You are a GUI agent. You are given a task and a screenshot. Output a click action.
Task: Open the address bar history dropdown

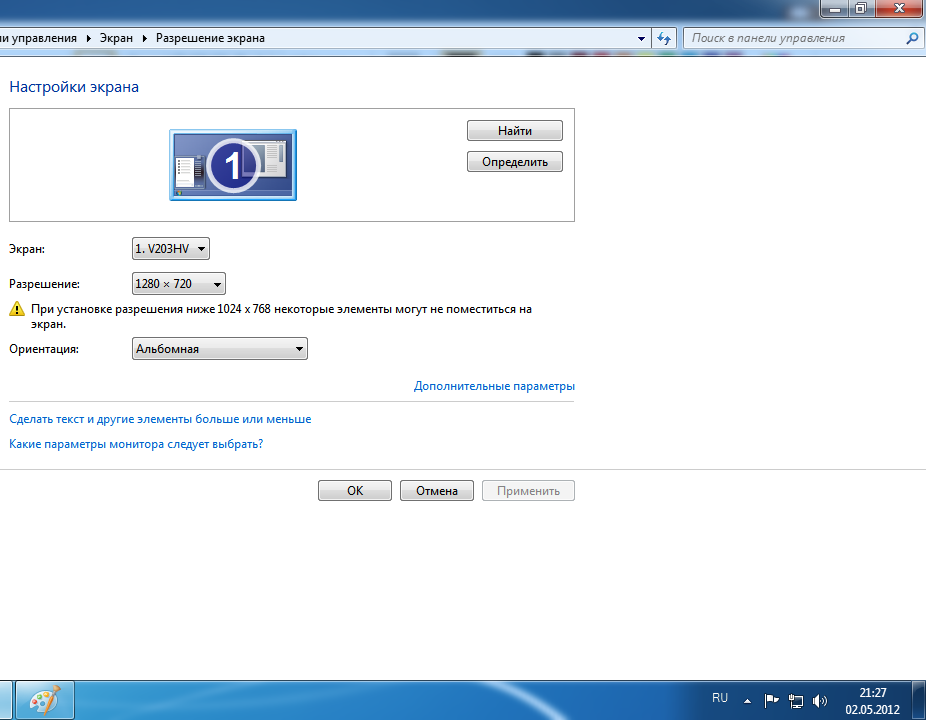click(x=641, y=38)
